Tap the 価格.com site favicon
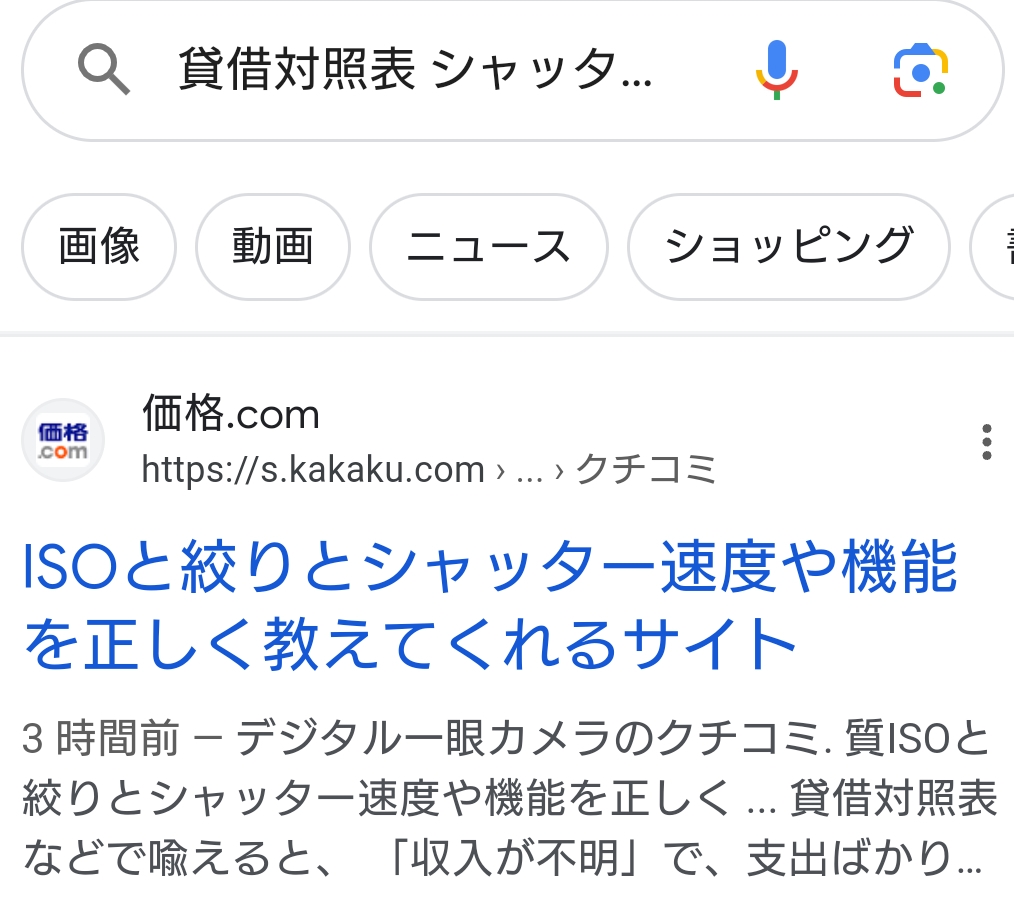The image size is (1014, 912). pos(63,440)
